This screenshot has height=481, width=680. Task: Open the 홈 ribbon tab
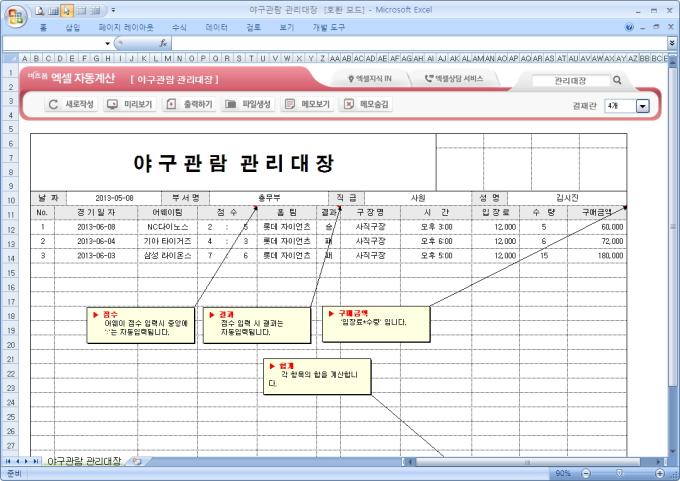[43, 27]
